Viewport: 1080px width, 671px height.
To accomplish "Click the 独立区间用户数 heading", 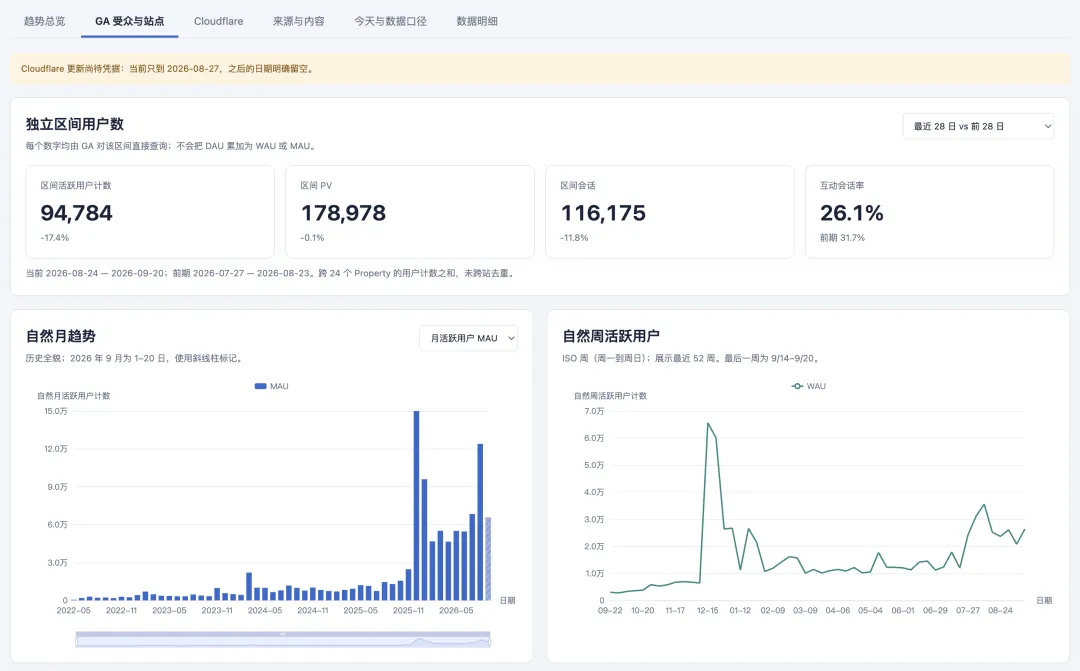I will [74, 124].
